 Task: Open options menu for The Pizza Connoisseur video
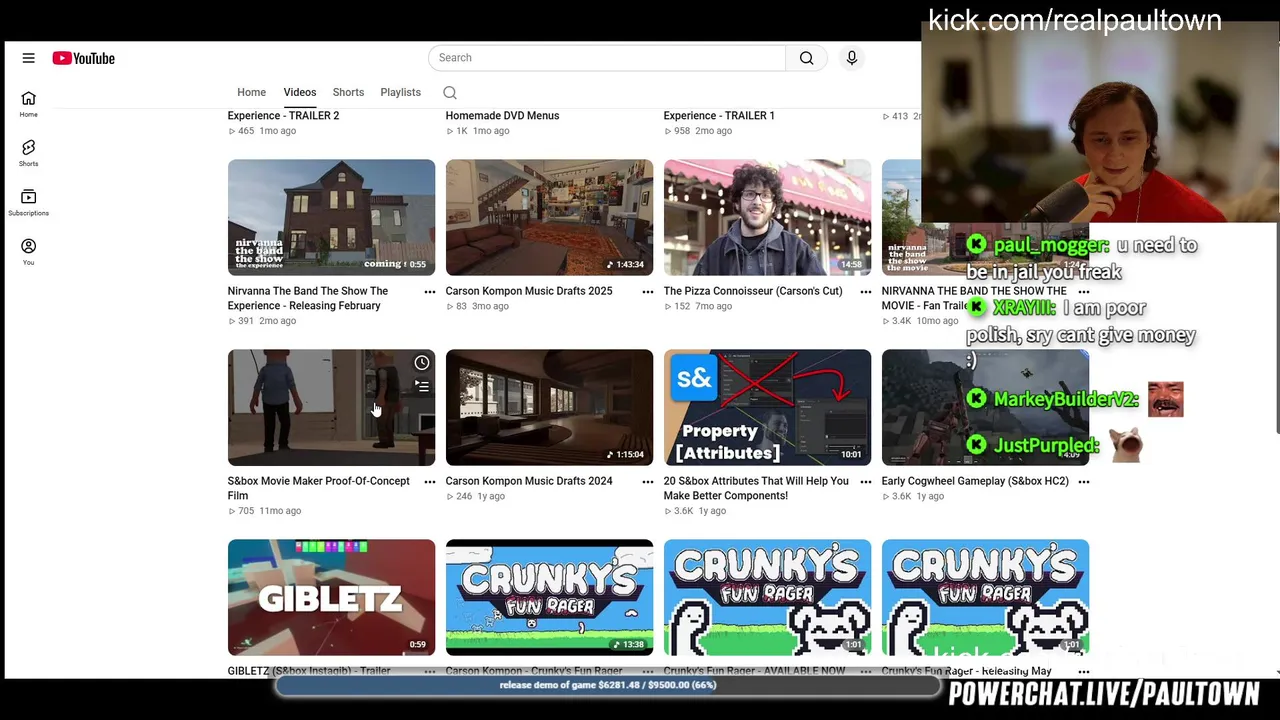(866, 292)
